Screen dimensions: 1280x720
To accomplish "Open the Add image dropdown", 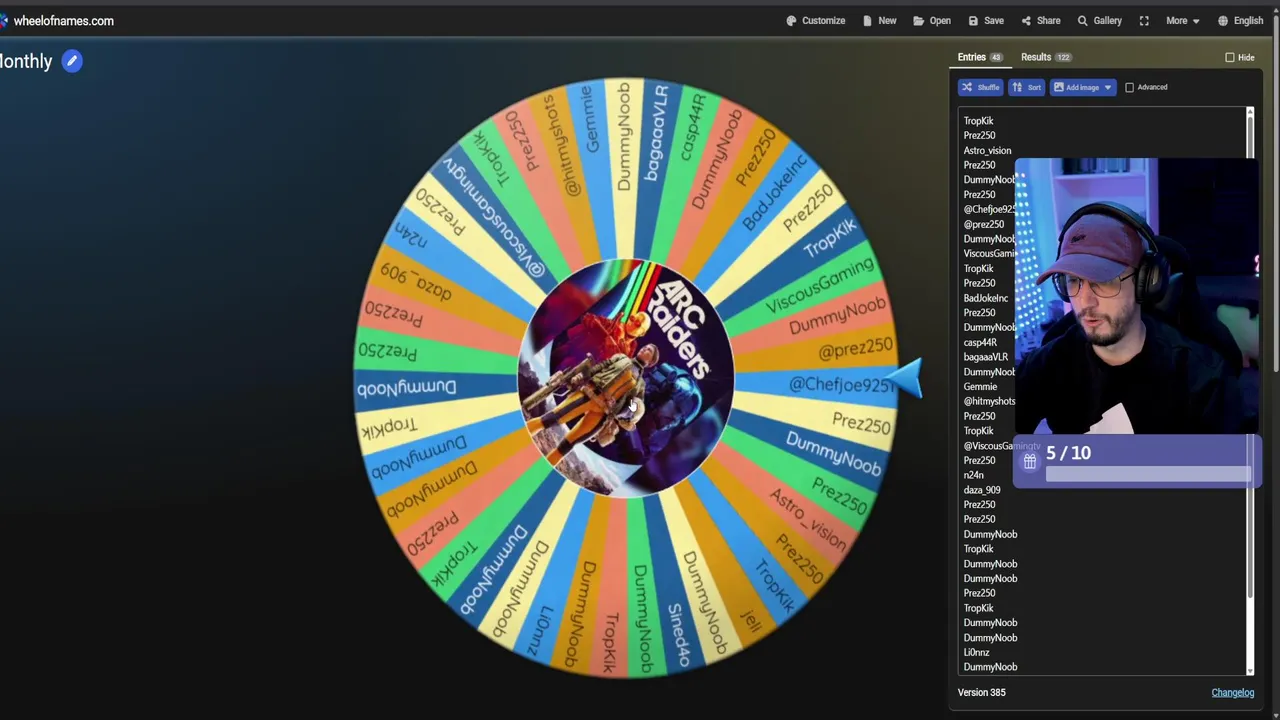I will tap(1082, 87).
